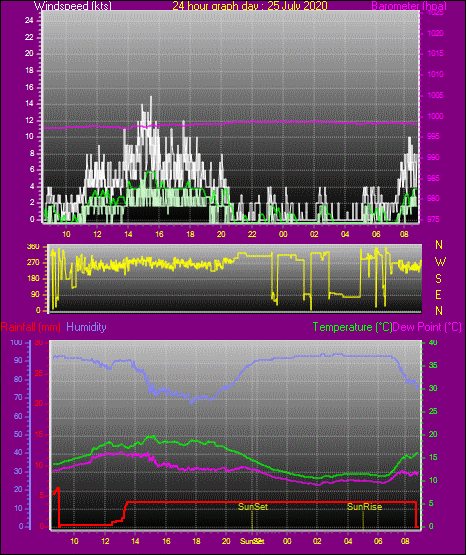
Task: Click the 24 windspeed scale value
Action: (29, 21)
